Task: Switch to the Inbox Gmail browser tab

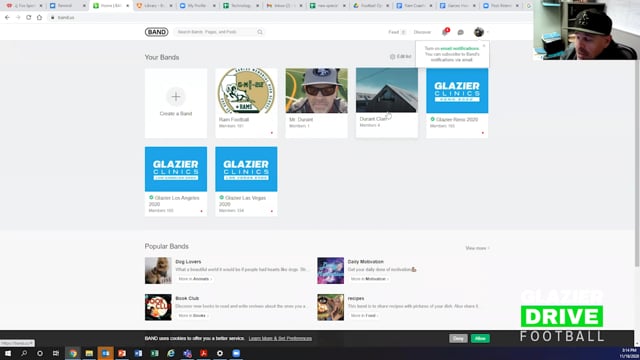Action: coord(284,6)
